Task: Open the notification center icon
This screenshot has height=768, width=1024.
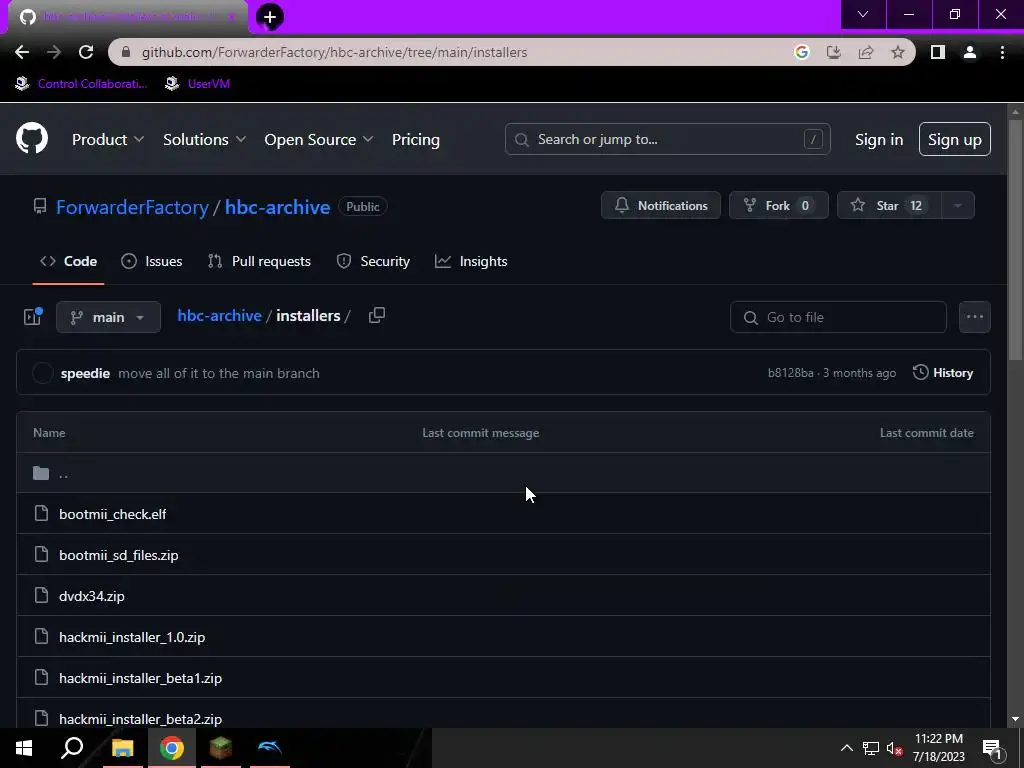Action: 992,749
